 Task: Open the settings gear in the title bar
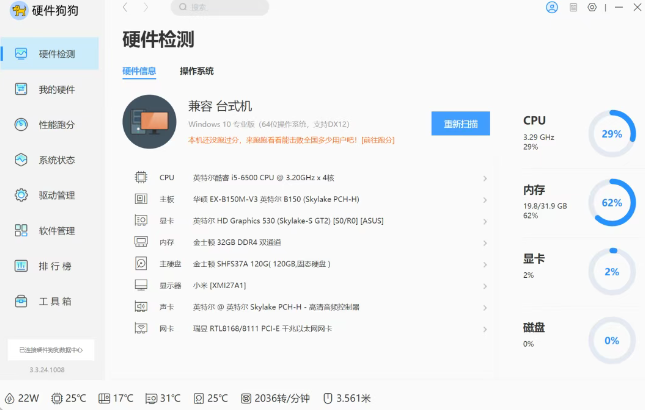click(x=592, y=7)
